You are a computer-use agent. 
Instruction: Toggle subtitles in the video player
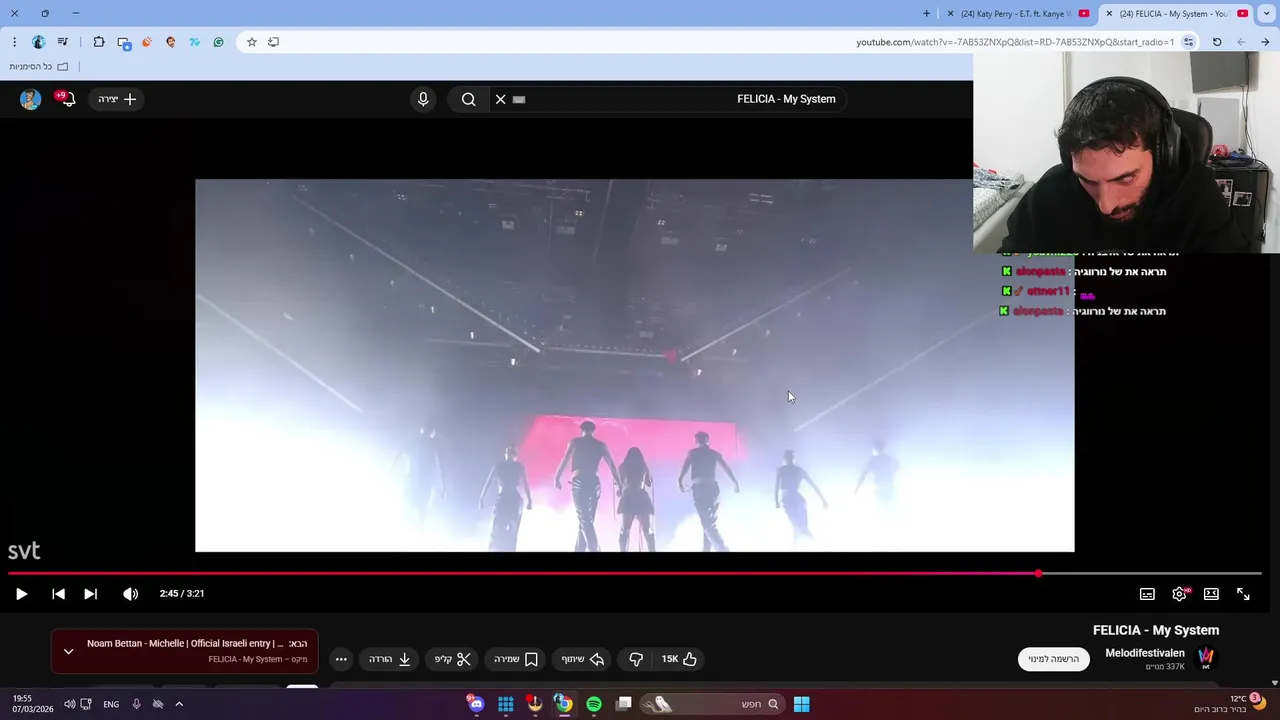pos(1147,594)
